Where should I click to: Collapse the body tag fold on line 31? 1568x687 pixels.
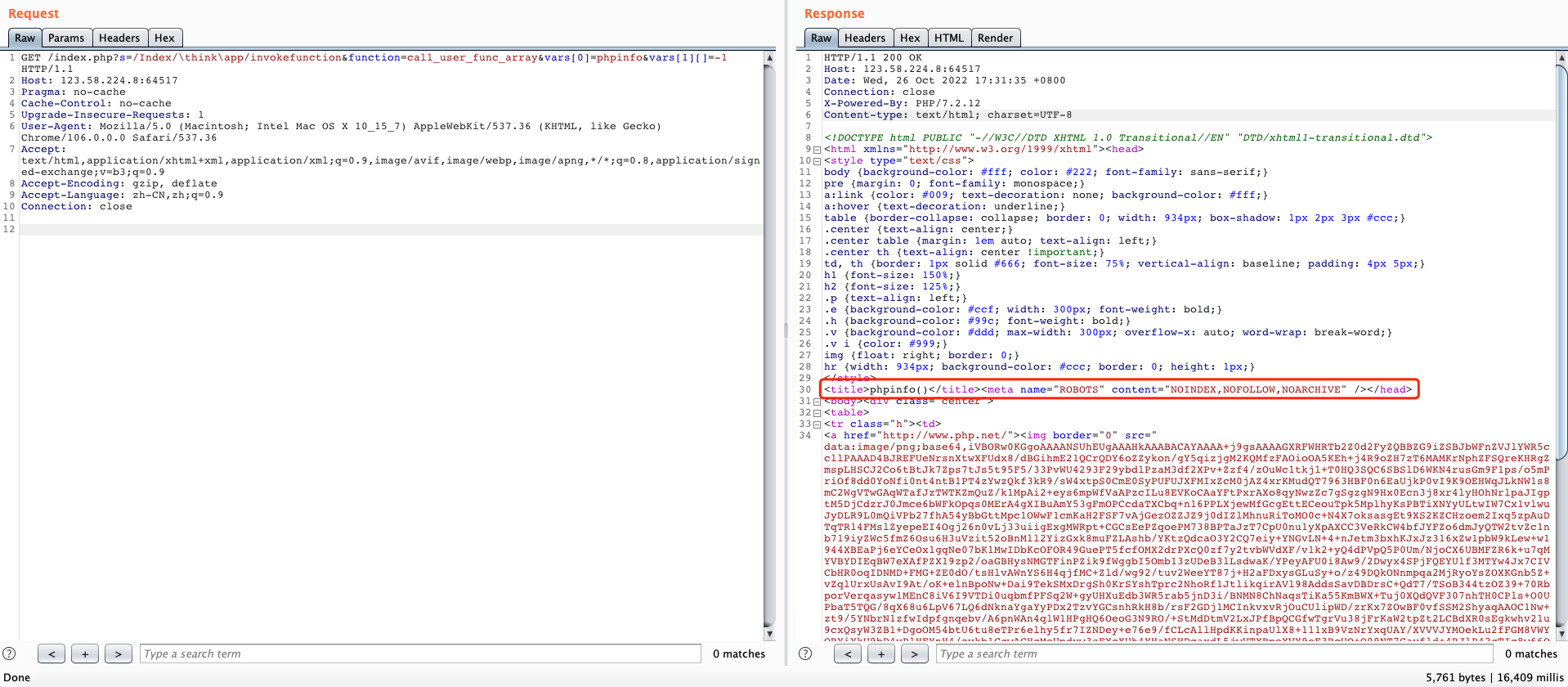[817, 402]
